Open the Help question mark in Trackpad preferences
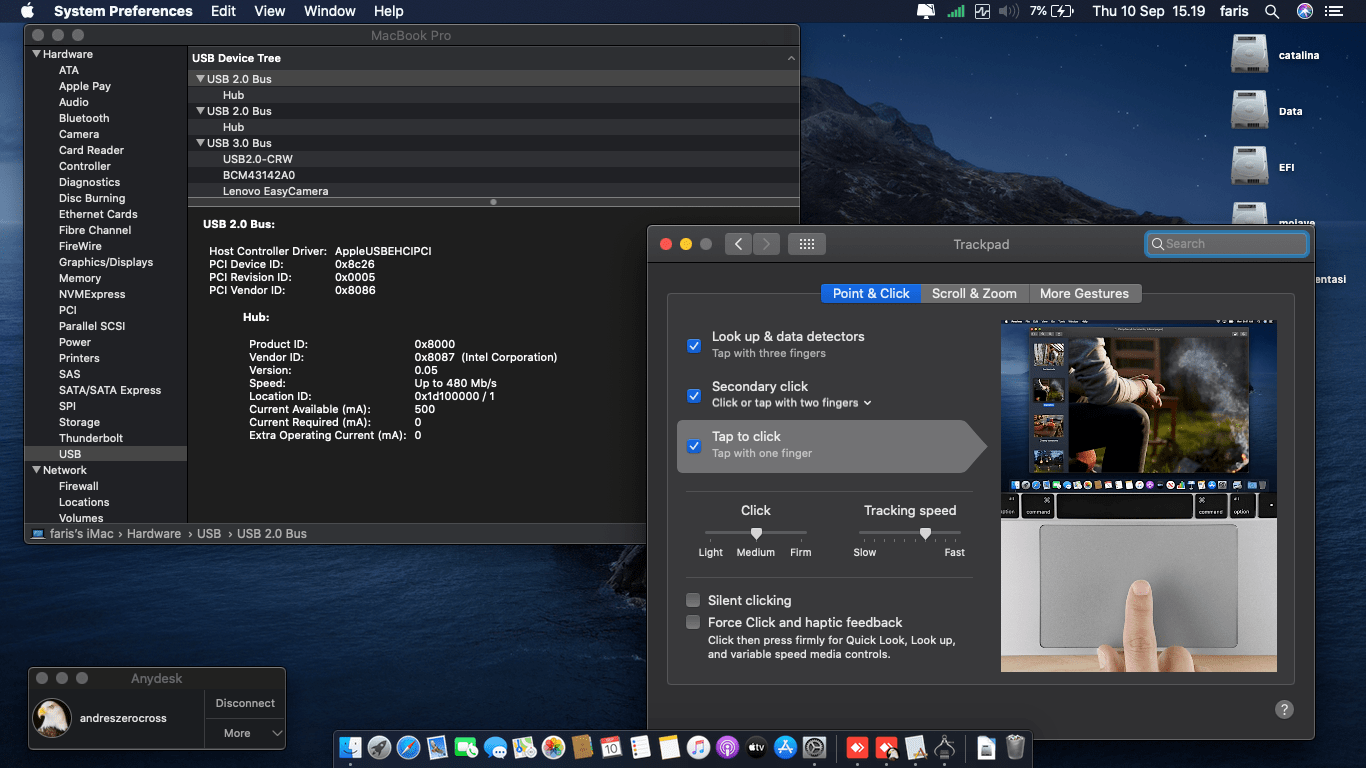Viewport: 1366px width, 768px height. pyautogui.click(x=1284, y=709)
